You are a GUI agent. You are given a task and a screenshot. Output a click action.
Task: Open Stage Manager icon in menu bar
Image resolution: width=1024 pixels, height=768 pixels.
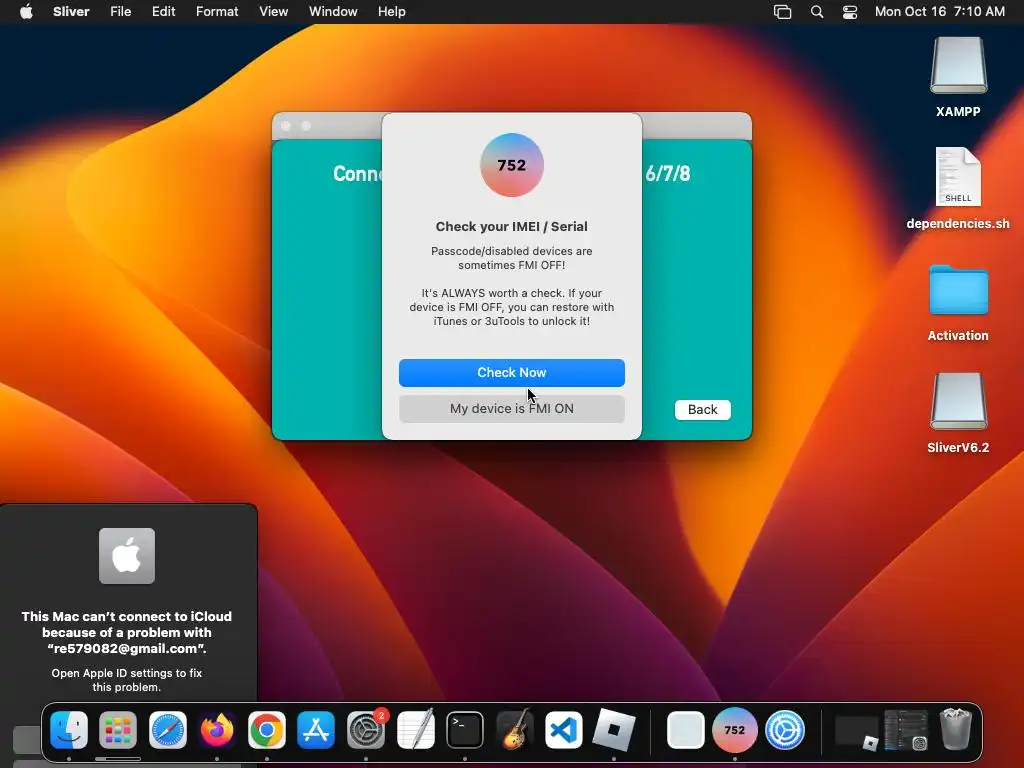782,12
